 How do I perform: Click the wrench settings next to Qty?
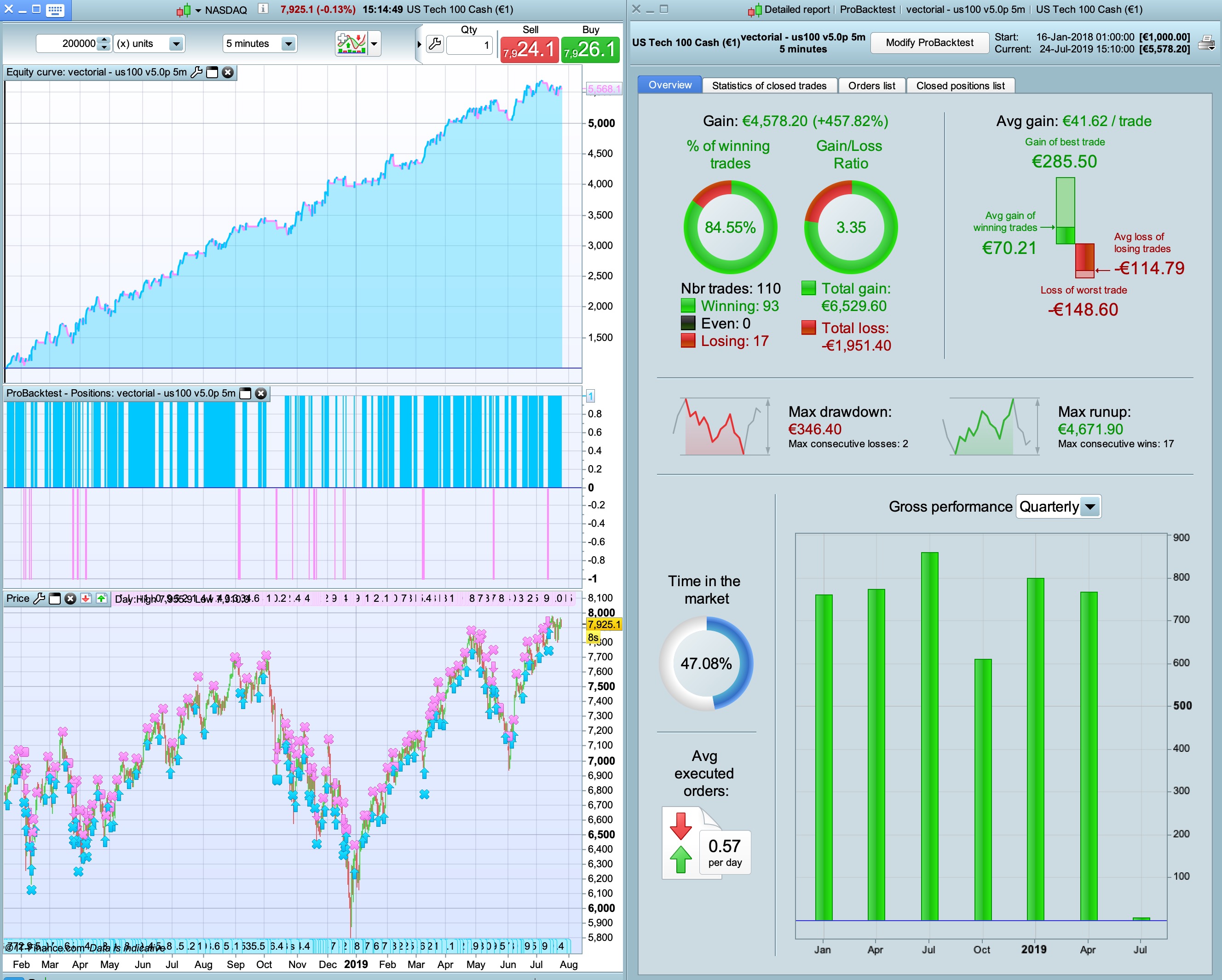coord(435,44)
